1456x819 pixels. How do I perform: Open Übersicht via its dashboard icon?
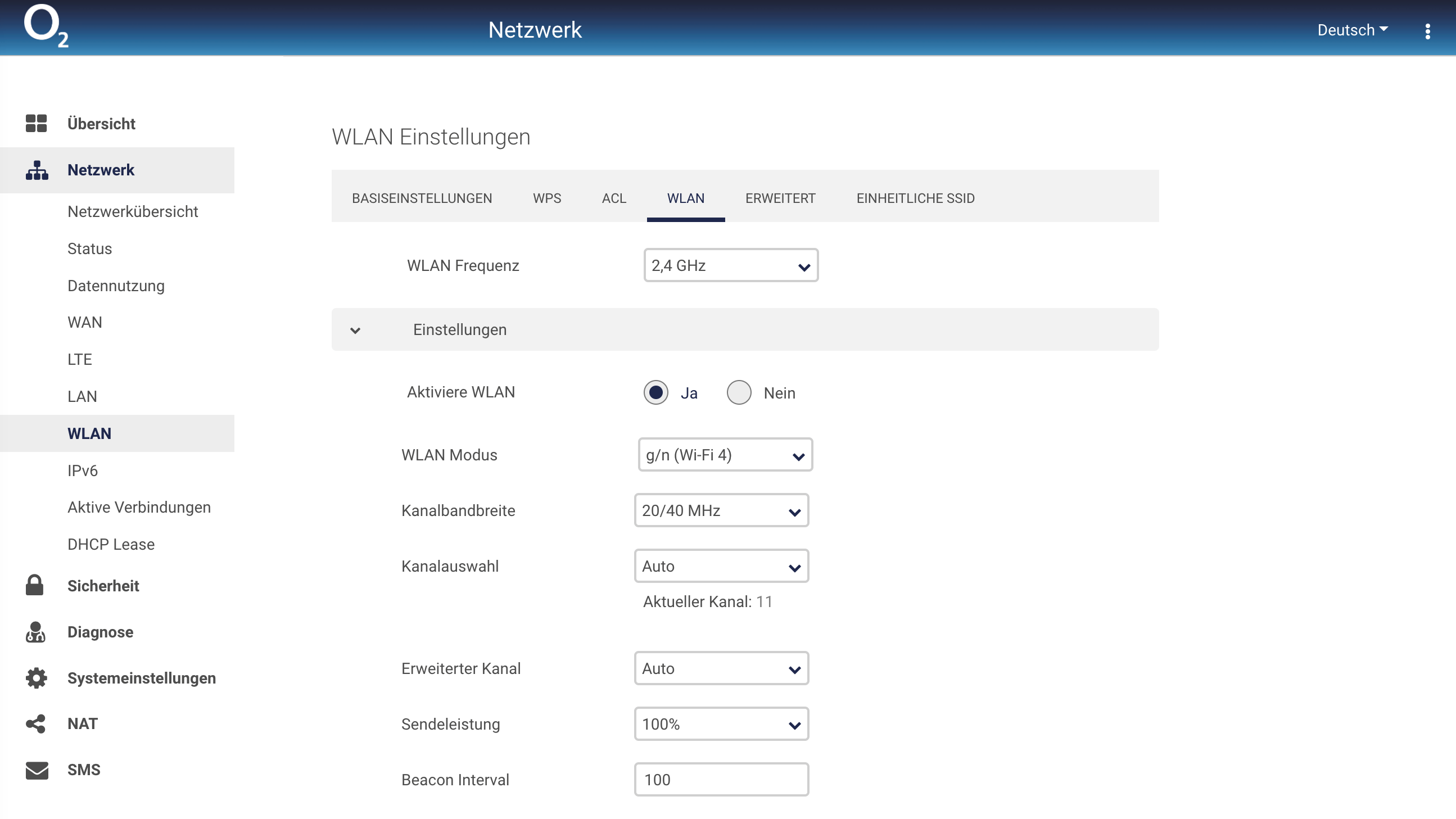click(36, 123)
